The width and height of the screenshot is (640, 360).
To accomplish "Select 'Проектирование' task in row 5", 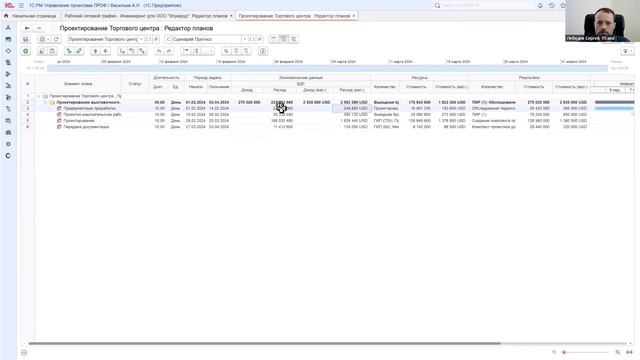I will click(x=79, y=121).
